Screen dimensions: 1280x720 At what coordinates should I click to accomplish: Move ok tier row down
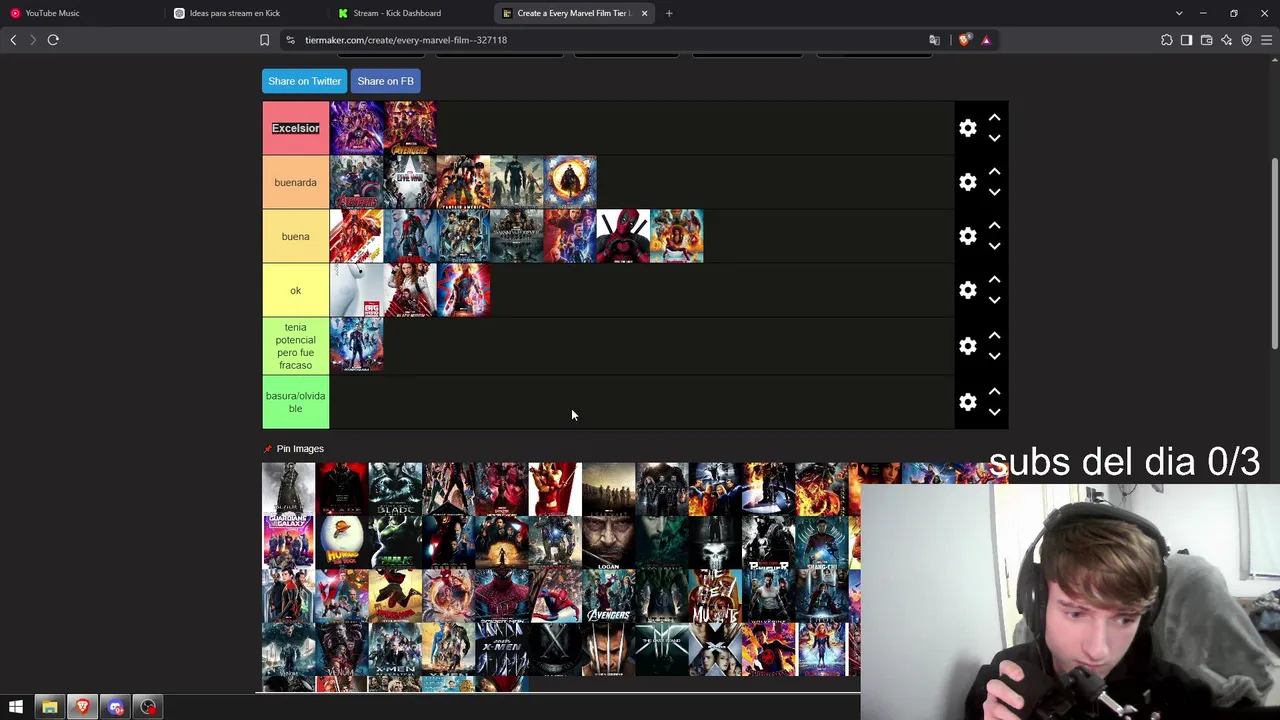coord(994,300)
